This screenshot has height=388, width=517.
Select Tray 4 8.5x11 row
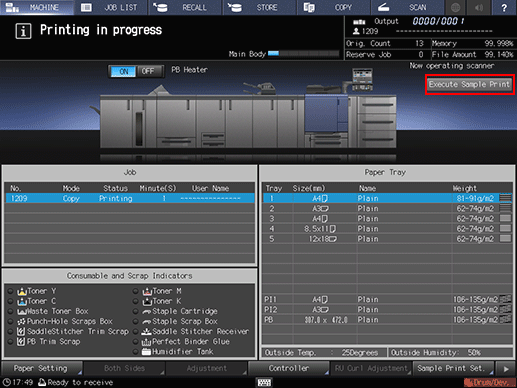(388, 229)
